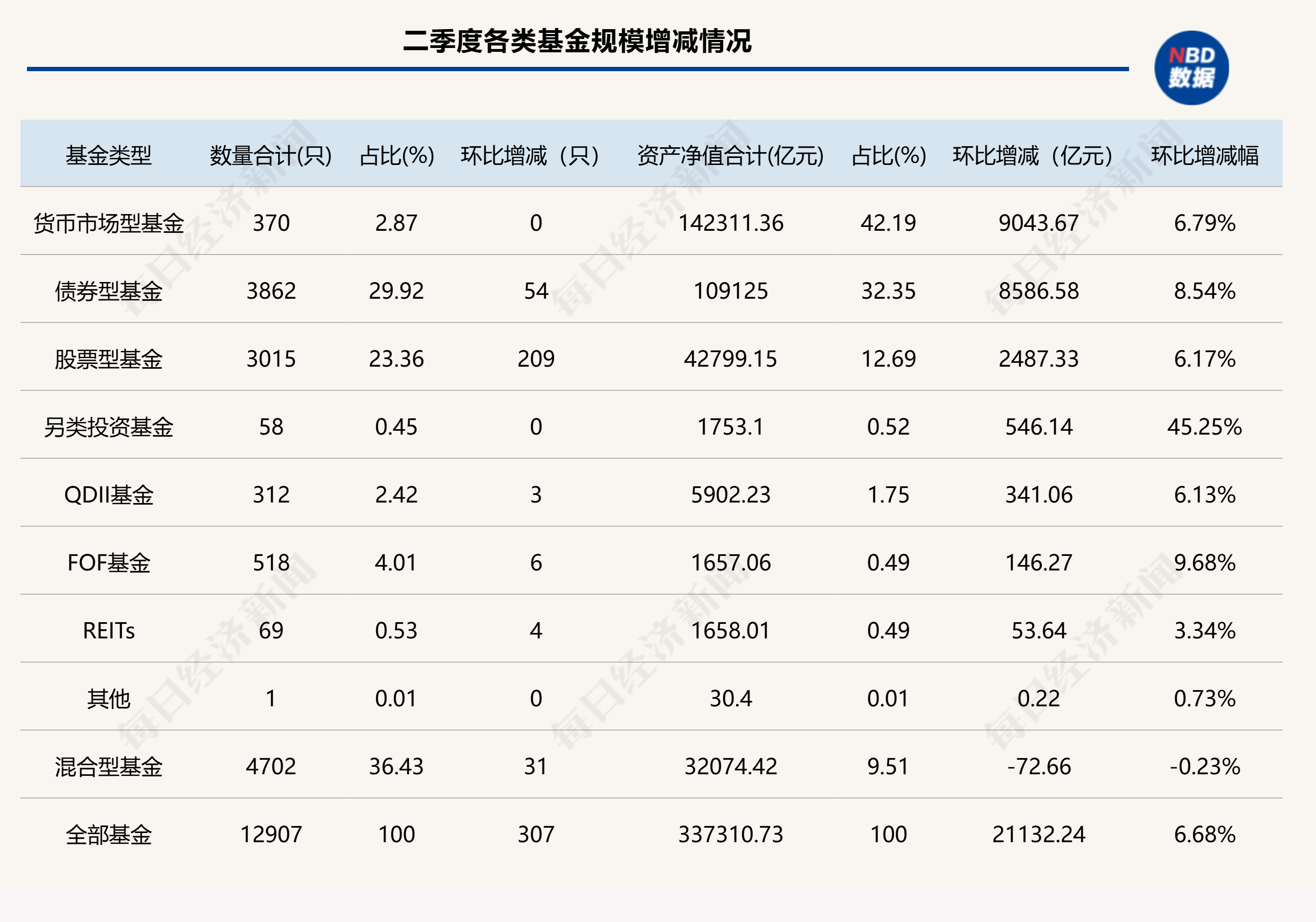The image size is (1316, 922).
Task: Select the 45.25% growth rate cell
Action: tap(1205, 426)
